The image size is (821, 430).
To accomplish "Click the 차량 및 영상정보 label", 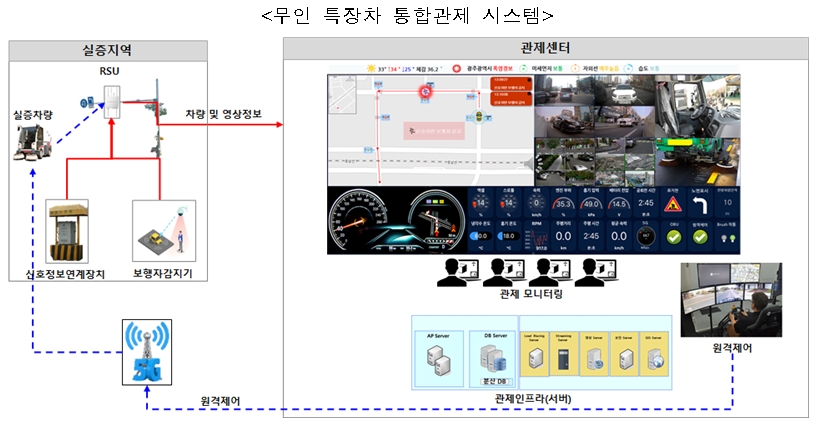I will (224, 114).
